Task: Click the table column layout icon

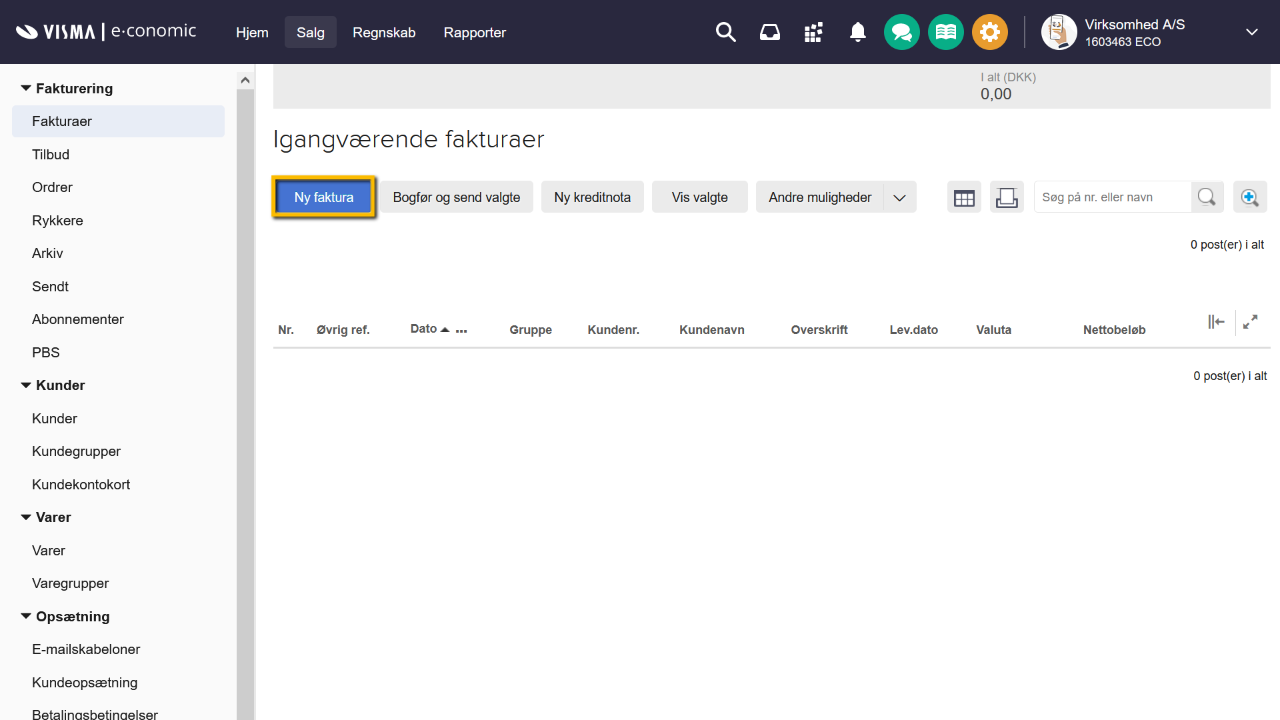Action: coord(964,197)
